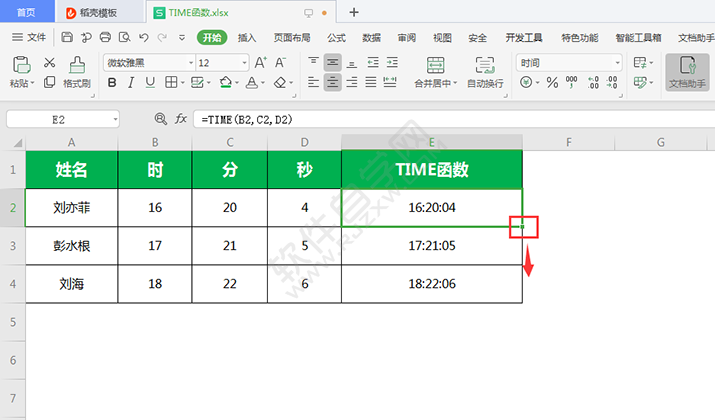Click the Save icon in quick toolbar
Image resolution: width=715 pixels, height=420 pixels.
(x=67, y=37)
